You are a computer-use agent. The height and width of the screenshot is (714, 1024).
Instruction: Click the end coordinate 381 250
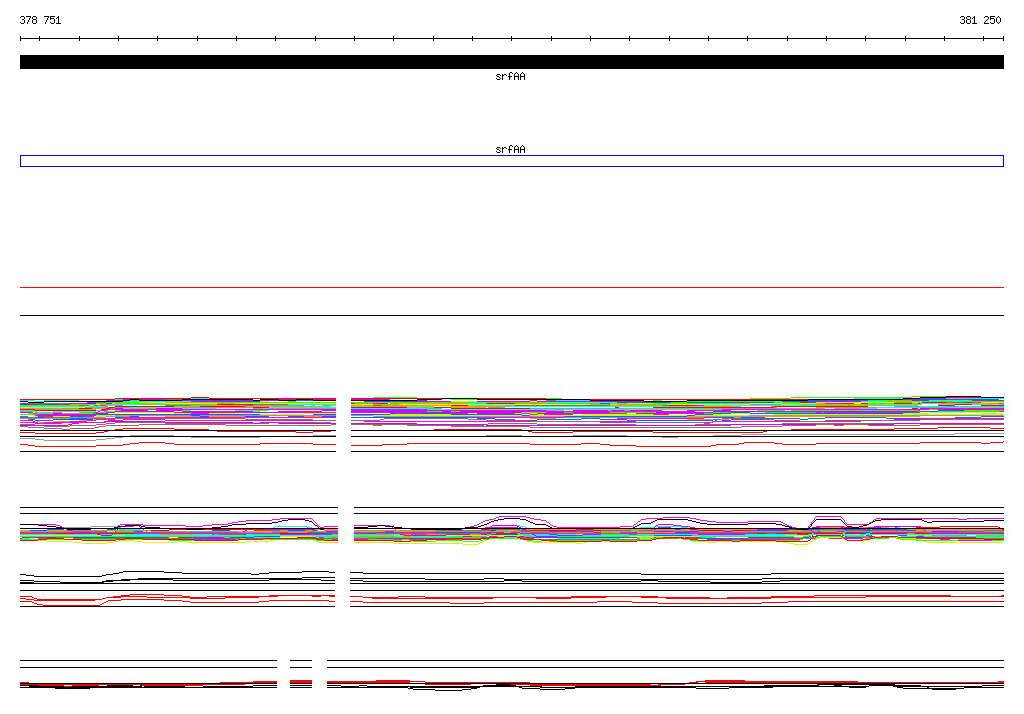click(980, 20)
